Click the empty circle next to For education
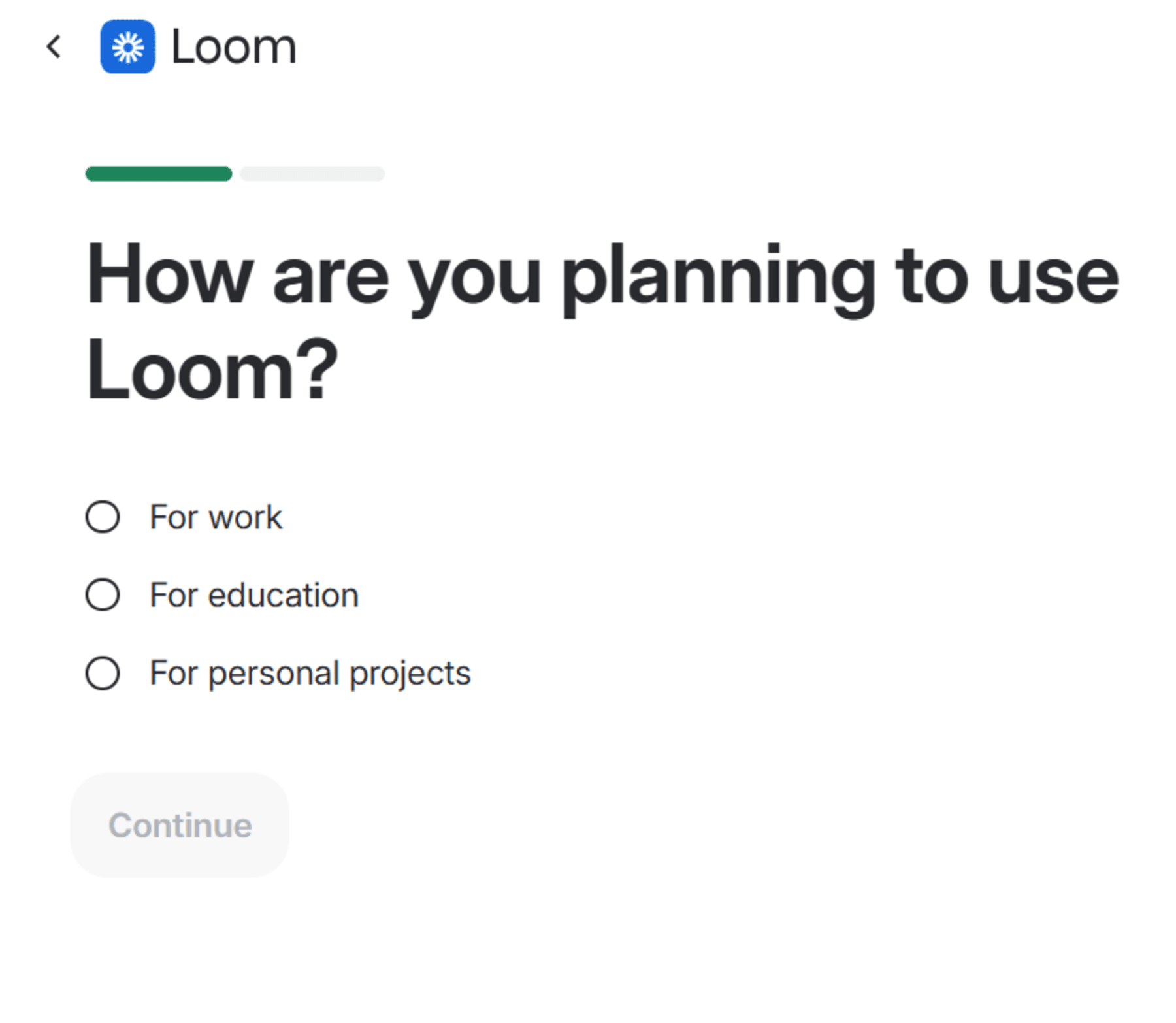Viewport: 1176px width, 1023px height. click(103, 594)
